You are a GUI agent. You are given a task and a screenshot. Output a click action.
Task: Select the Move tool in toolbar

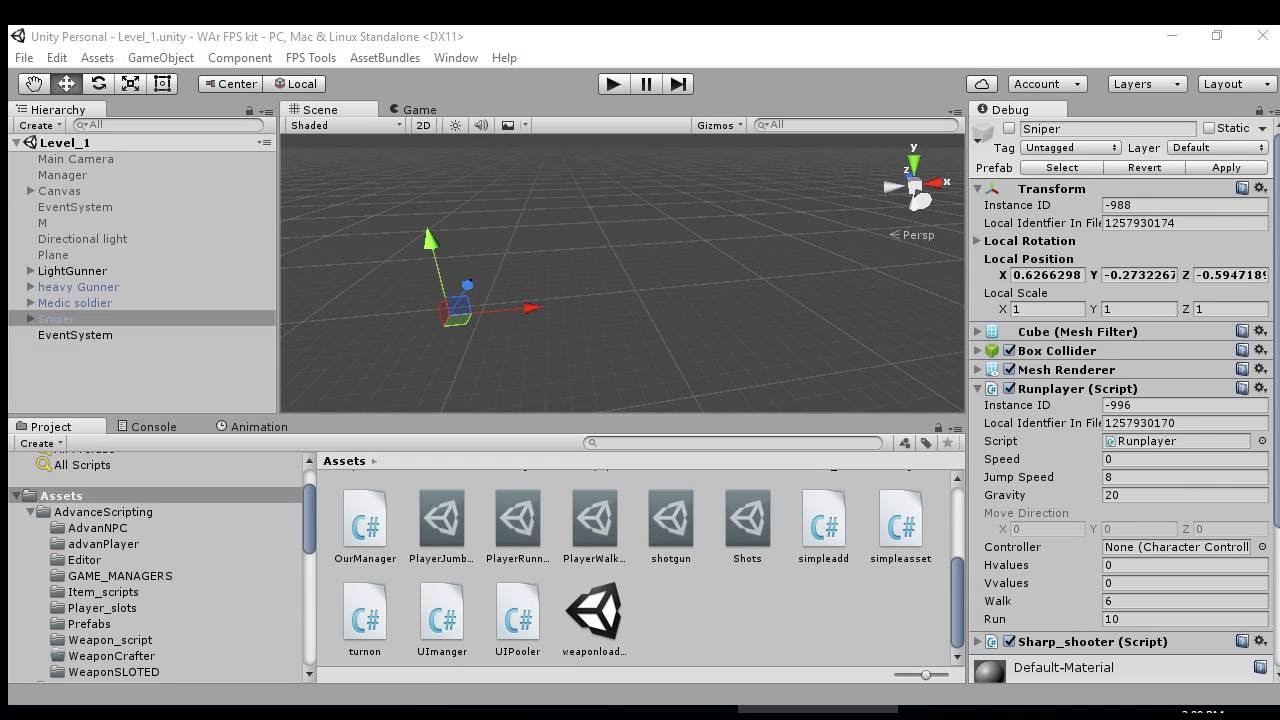click(66, 84)
